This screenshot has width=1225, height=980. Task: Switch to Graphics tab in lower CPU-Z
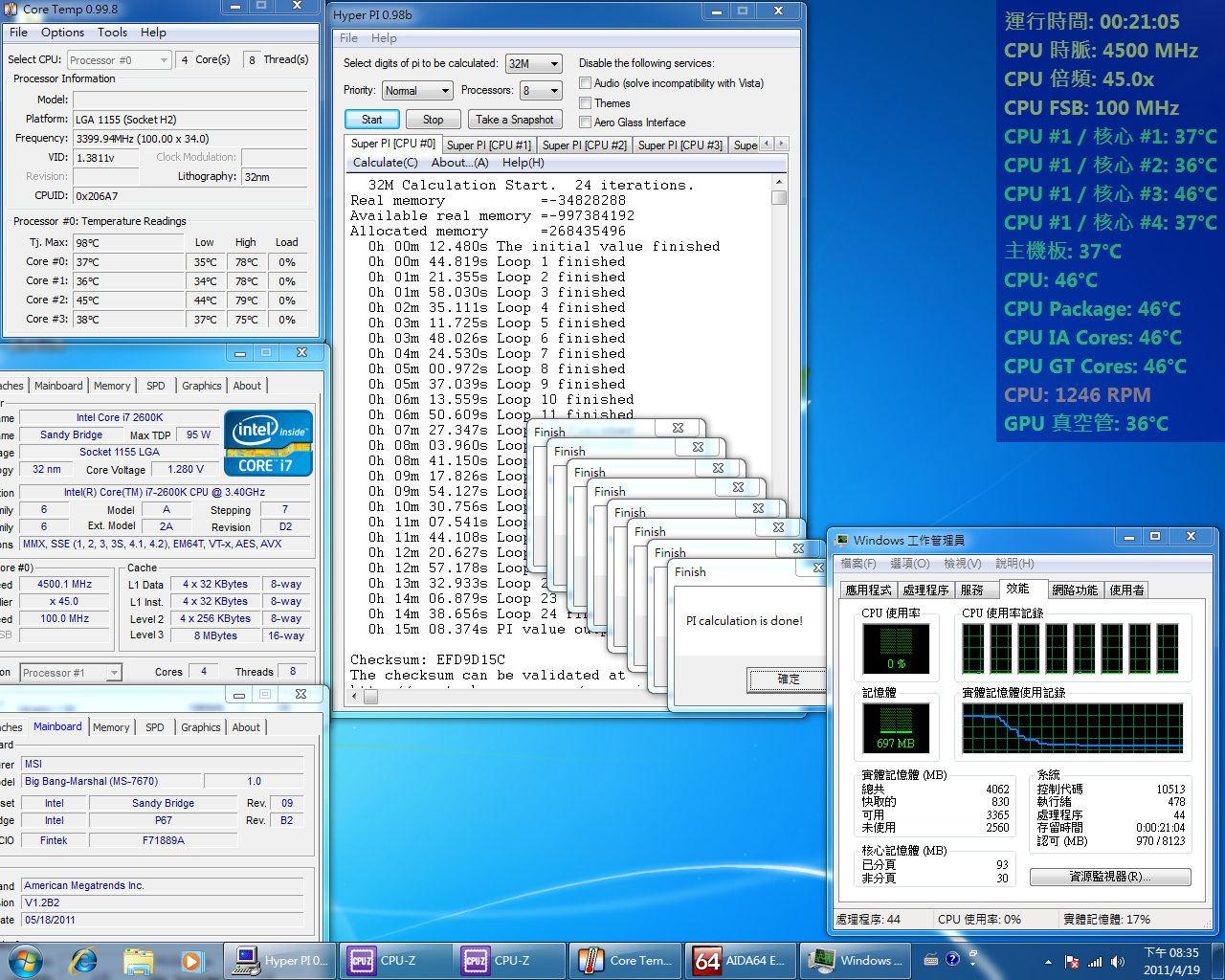(201, 727)
